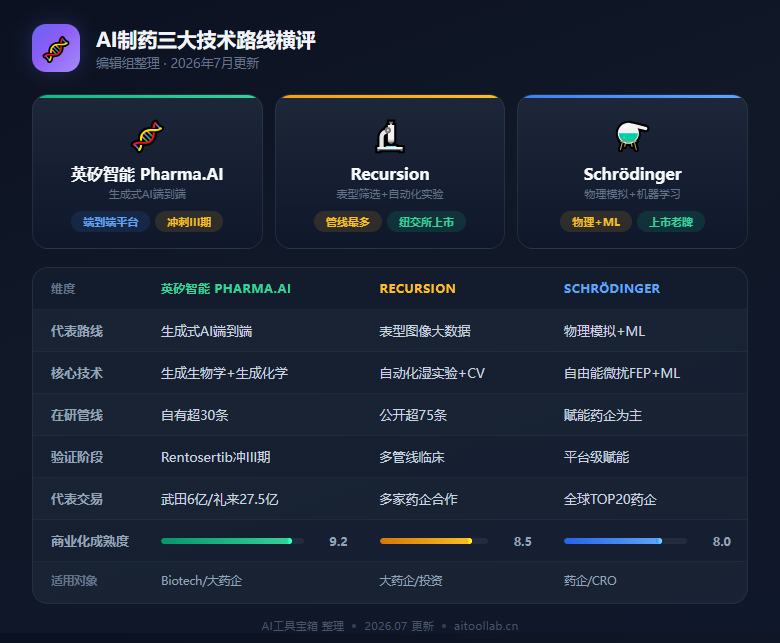Click the 生成生物学+生成化学 cell
Screen dimensions: 780x643
pos(224,373)
